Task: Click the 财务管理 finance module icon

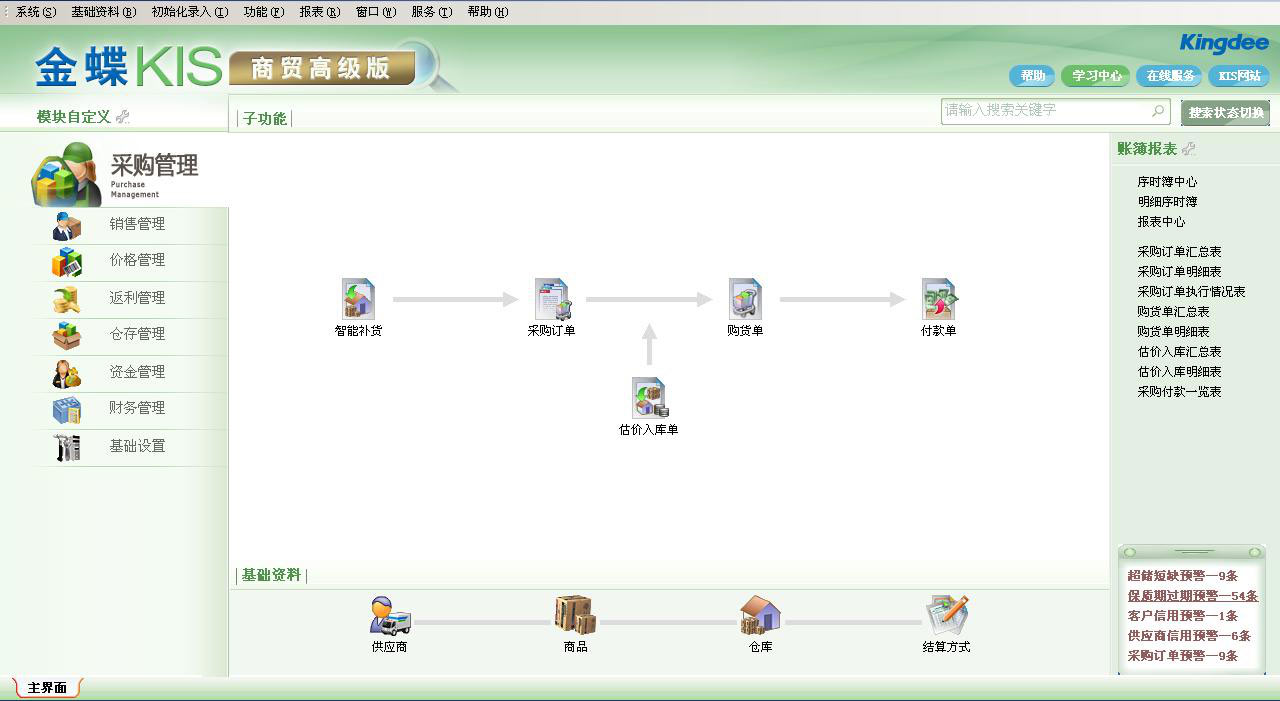Action: pyautogui.click(x=67, y=410)
